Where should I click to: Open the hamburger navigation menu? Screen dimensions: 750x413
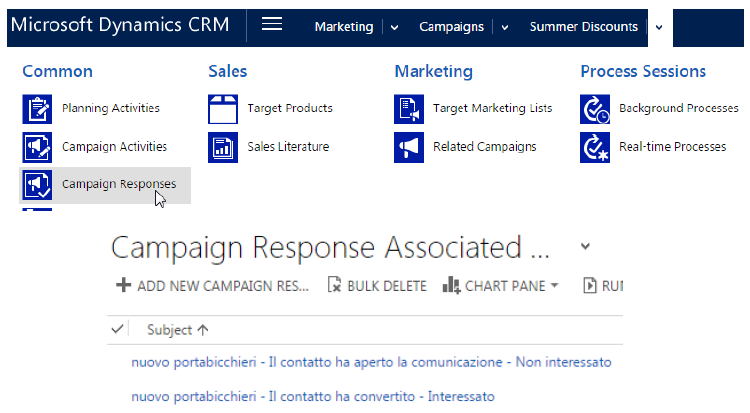point(272,24)
